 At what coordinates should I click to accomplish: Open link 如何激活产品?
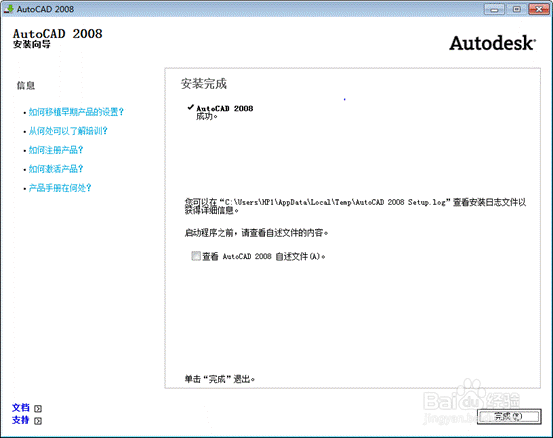point(56,169)
